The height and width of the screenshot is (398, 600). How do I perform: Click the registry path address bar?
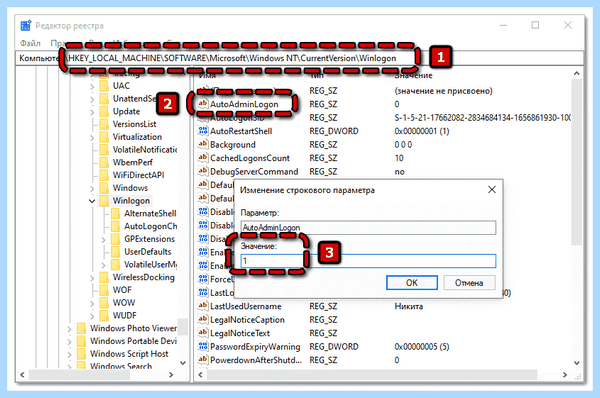(x=300, y=58)
